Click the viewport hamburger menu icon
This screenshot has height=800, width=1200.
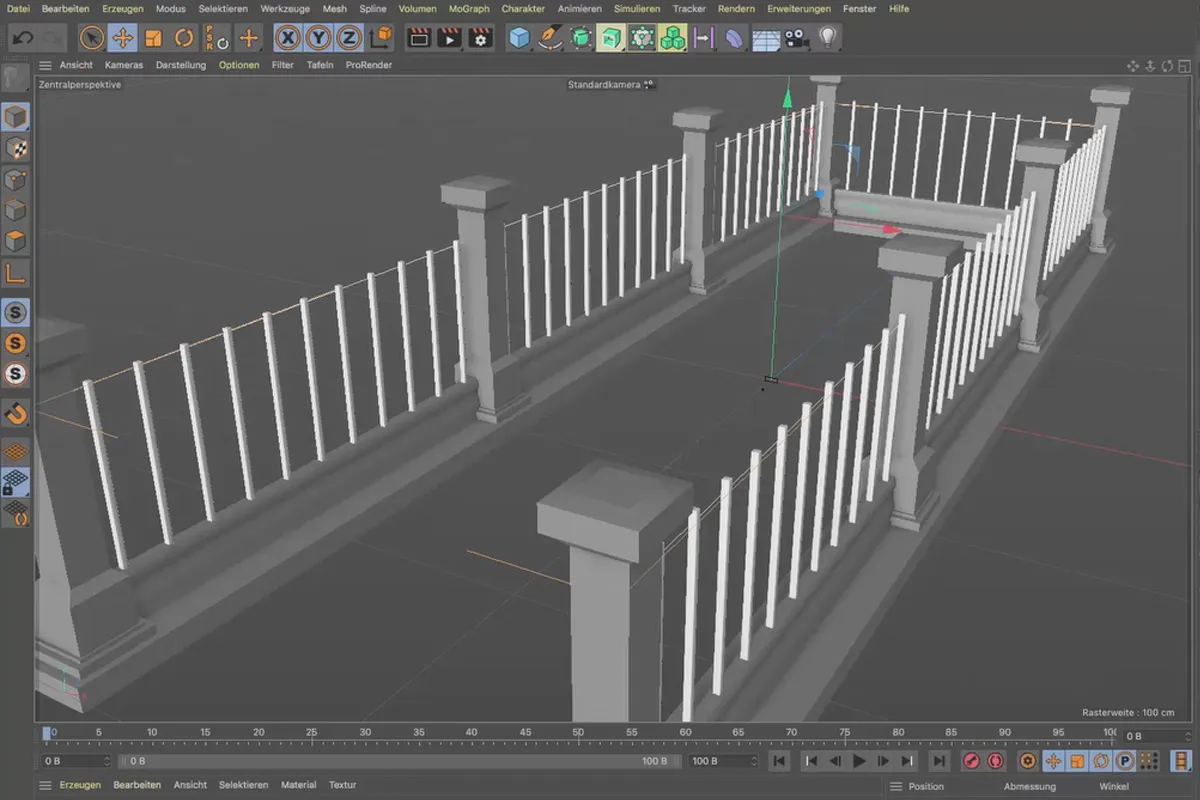click(45, 65)
